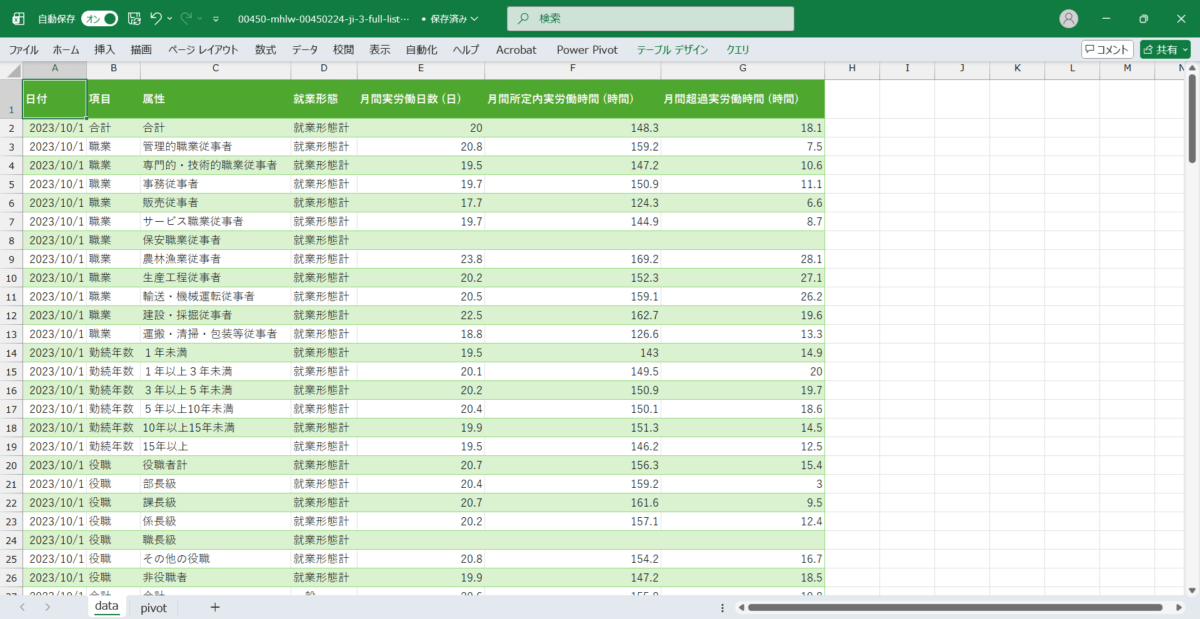Click the Excel app icon in title bar
The image size is (1200, 619).
pos(18,19)
